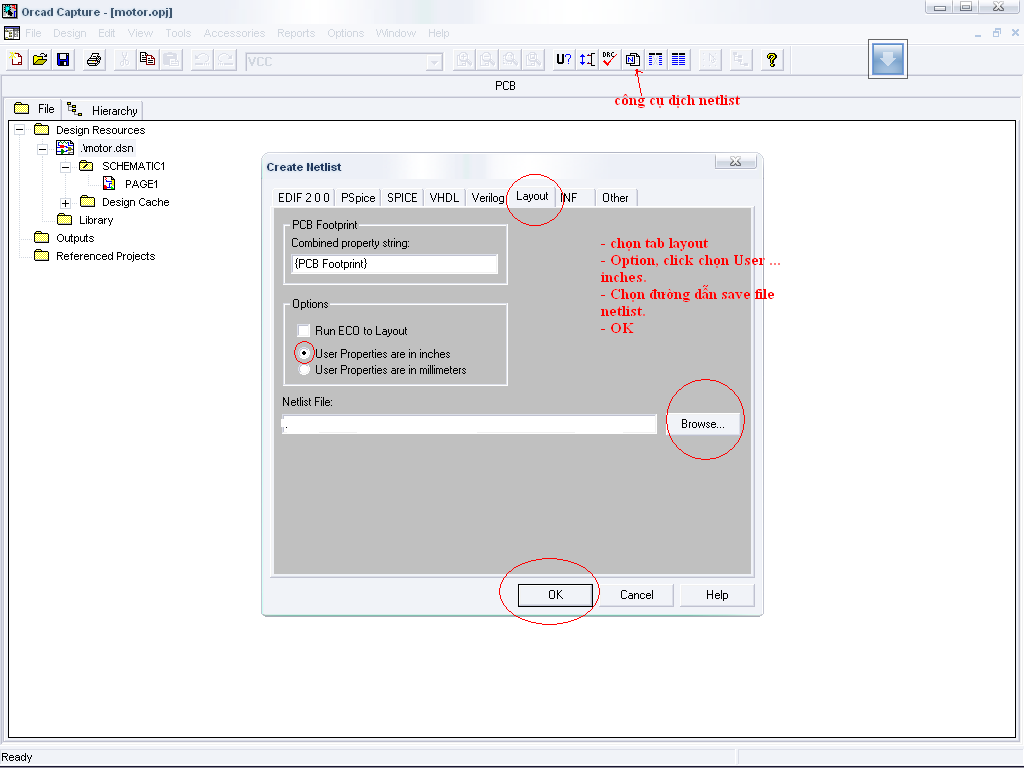Image resolution: width=1024 pixels, height=768 pixels.
Task: Switch to the PSpice tab
Action: pyautogui.click(x=358, y=198)
